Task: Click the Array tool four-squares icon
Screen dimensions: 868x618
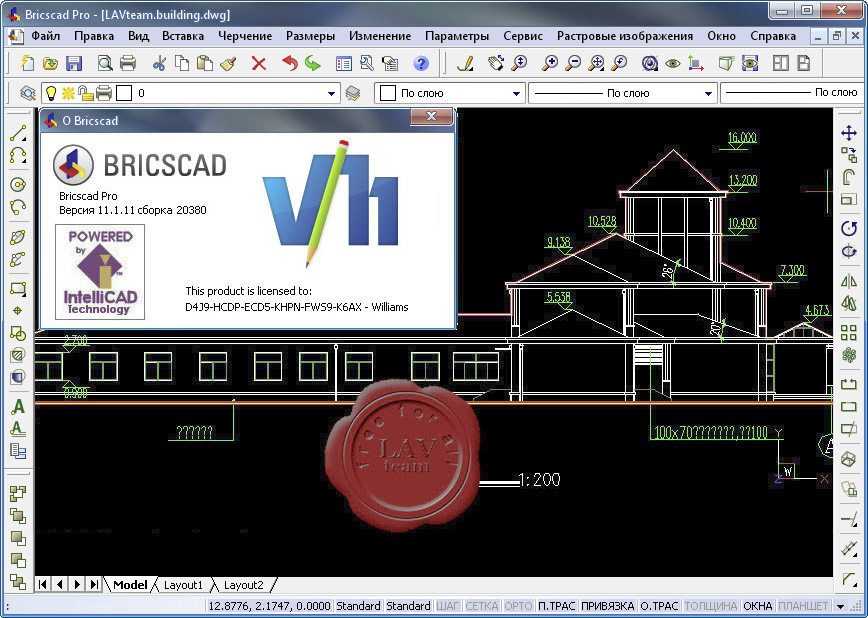Action: [849, 332]
